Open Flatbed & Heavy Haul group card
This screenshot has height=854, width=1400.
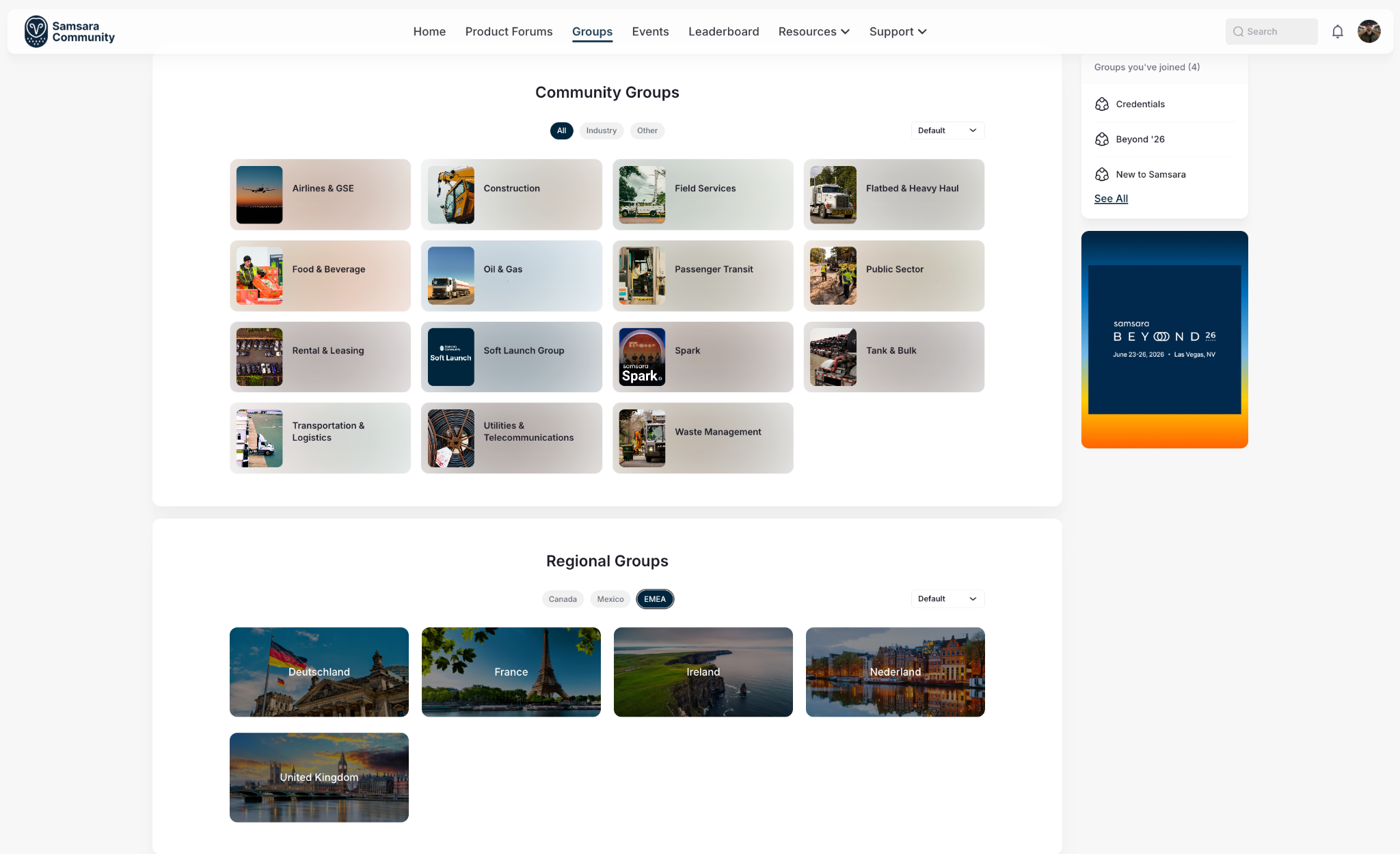click(894, 195)
